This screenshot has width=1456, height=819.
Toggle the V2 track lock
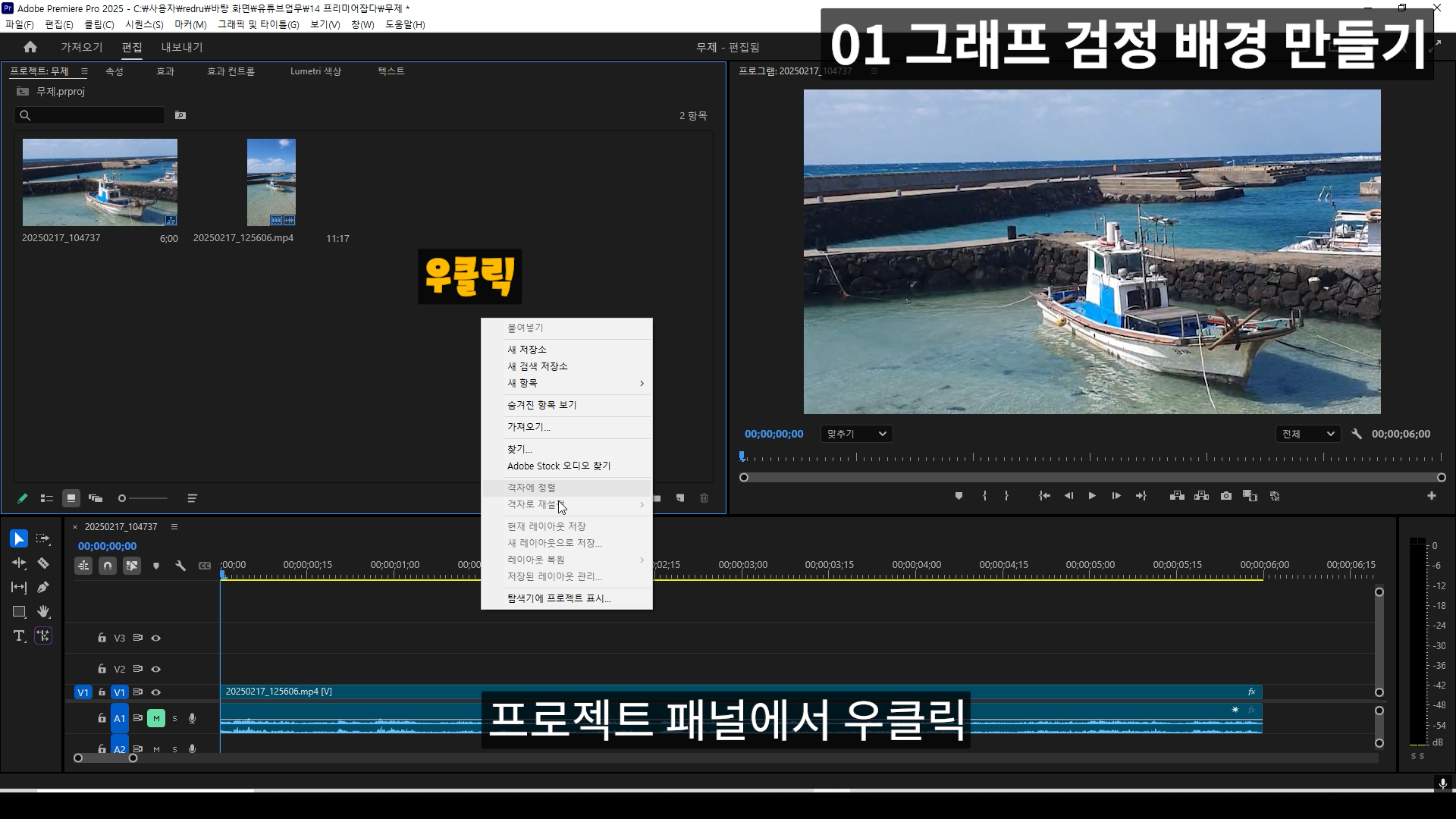tap(102, 669)
